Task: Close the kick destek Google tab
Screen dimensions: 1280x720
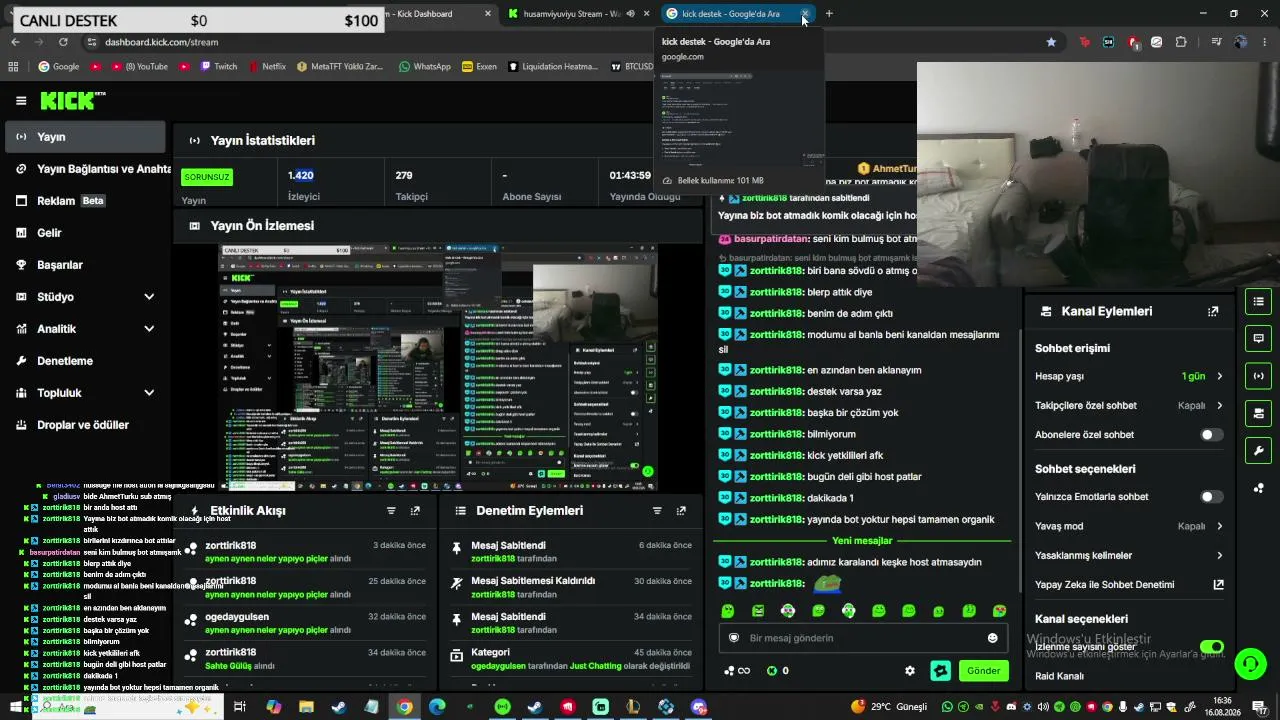Action: tap(805, 14)
